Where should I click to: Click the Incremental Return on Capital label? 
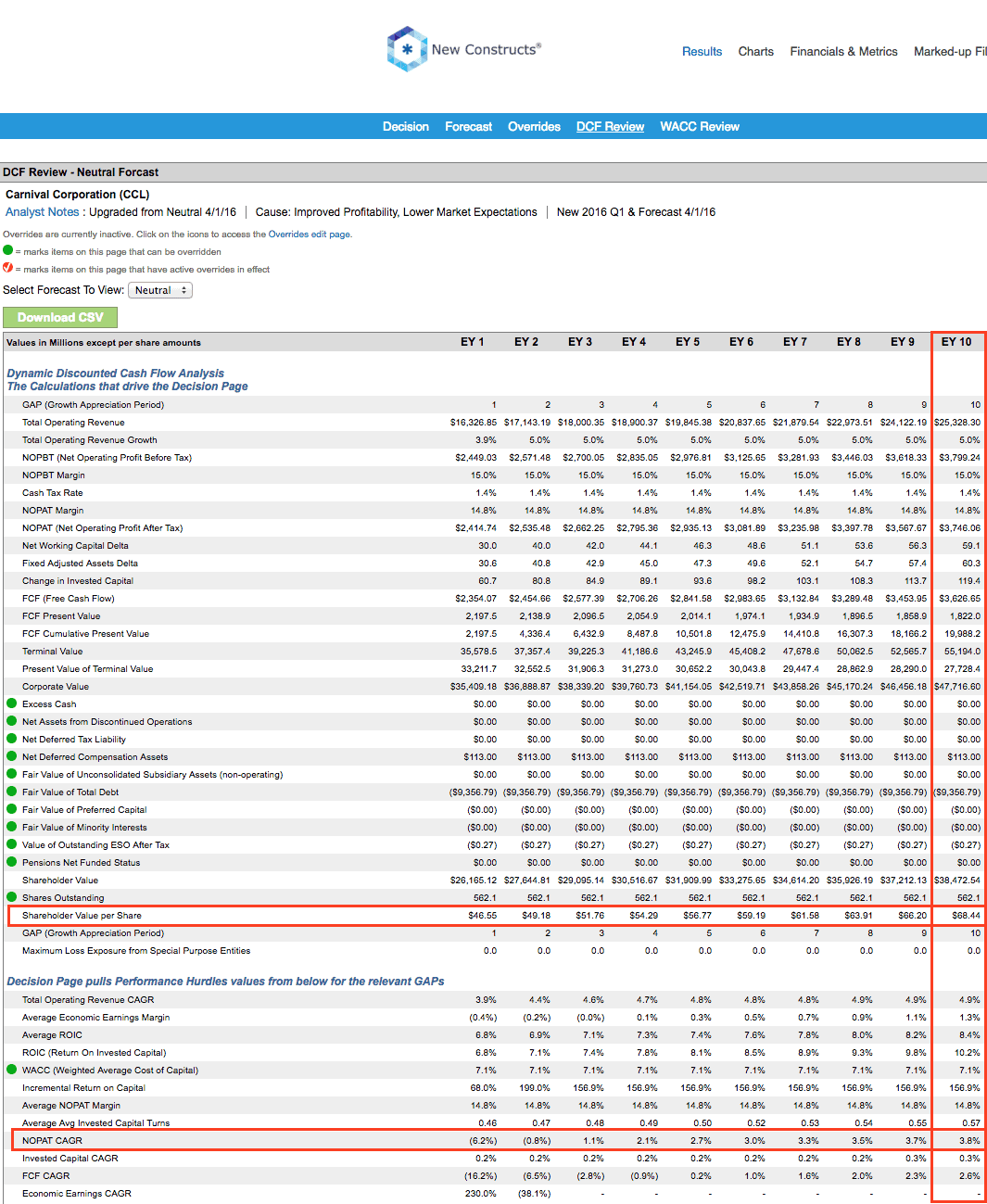[83, 1088]
